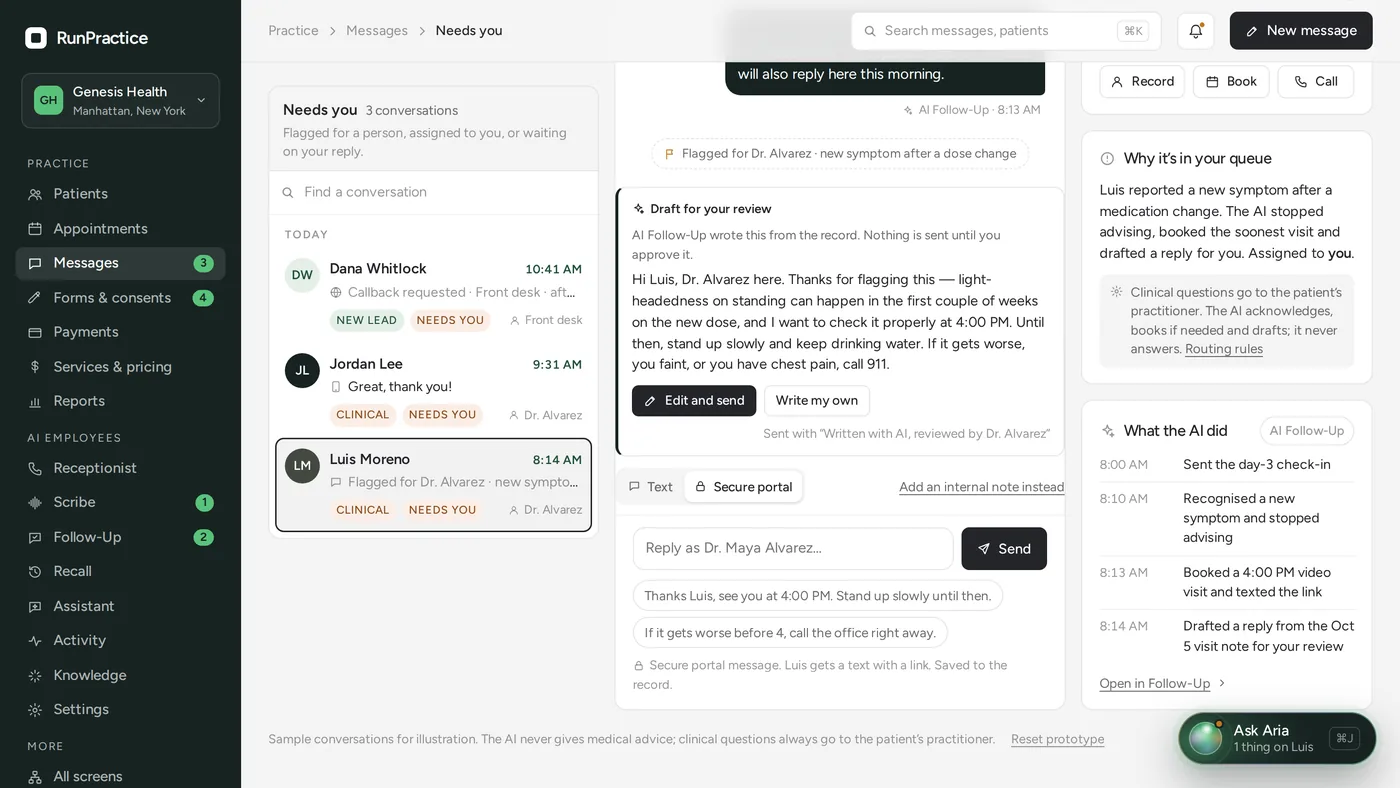1400x788 pixels.
Task: Click the Messages badge showing 3
Action: tap(203, 263)
